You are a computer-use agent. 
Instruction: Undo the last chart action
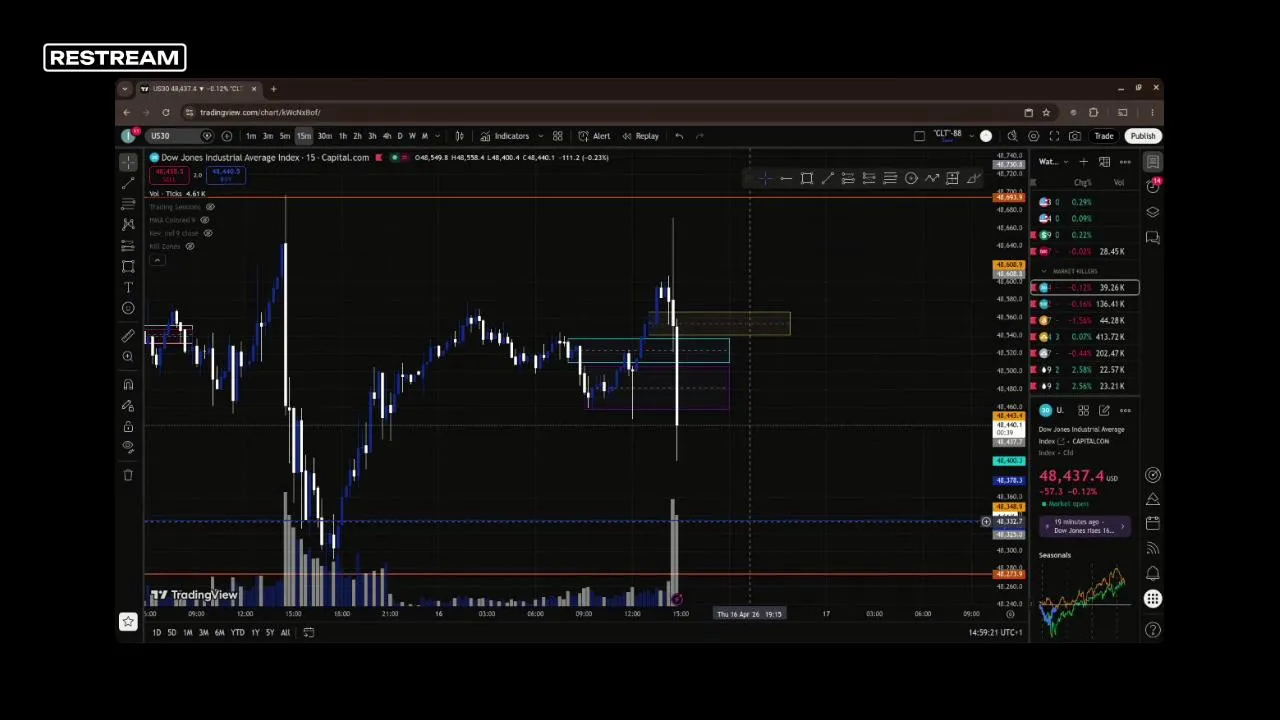(x=679, y=136)
